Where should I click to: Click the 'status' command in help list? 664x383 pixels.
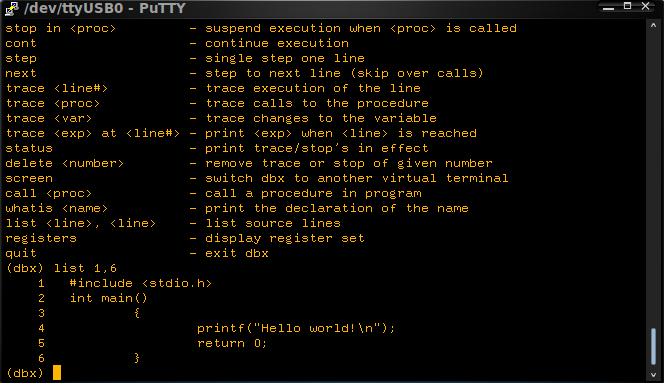click(29, 148)
